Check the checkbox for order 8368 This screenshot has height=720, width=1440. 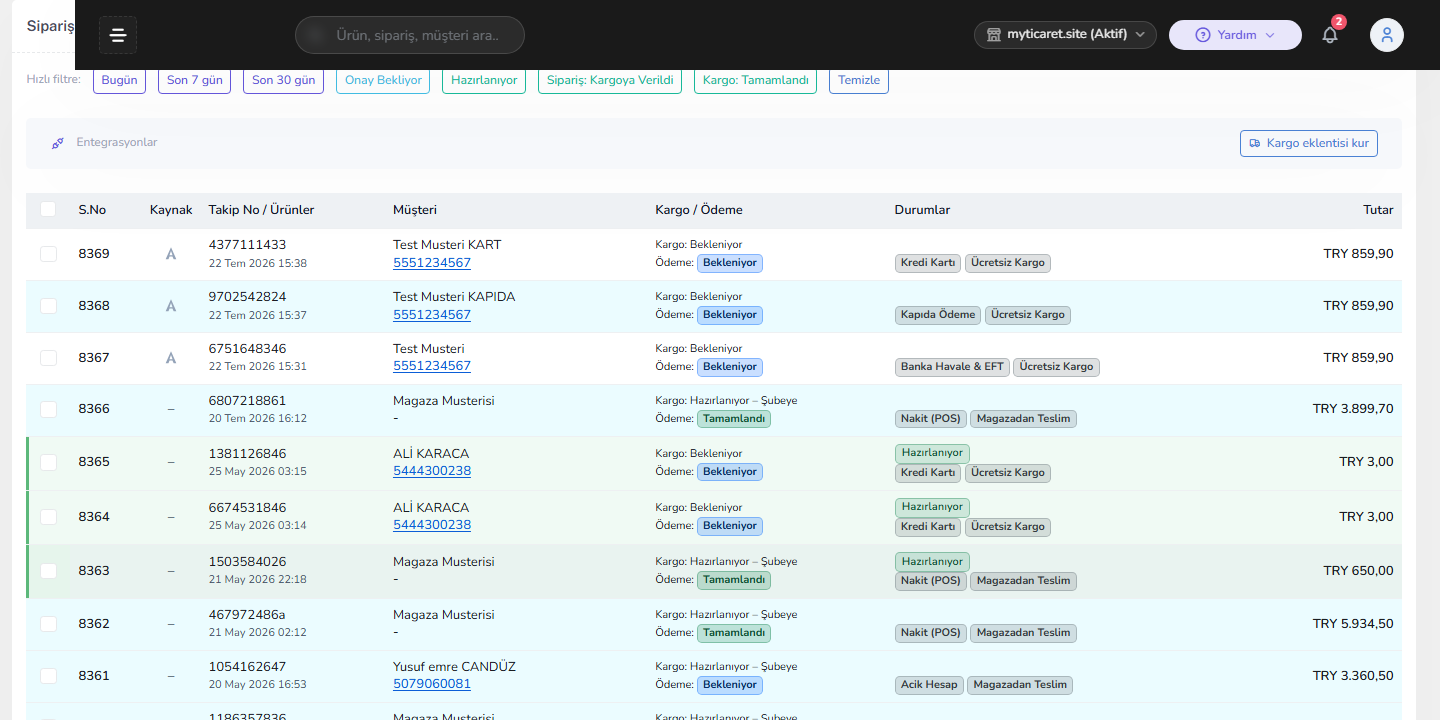[x=48, y=306]
